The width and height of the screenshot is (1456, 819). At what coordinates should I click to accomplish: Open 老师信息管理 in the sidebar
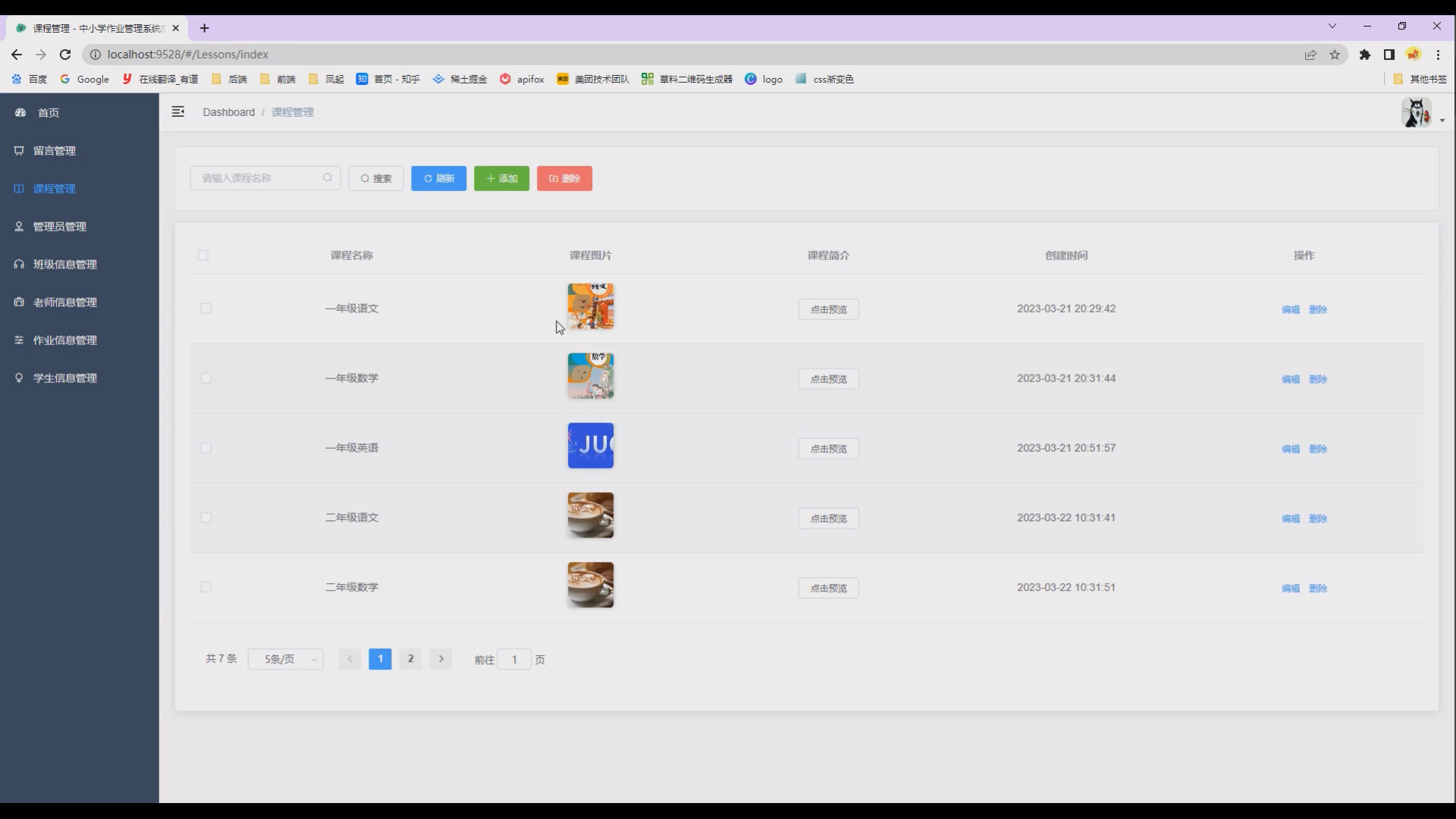(x=65, y=303)
